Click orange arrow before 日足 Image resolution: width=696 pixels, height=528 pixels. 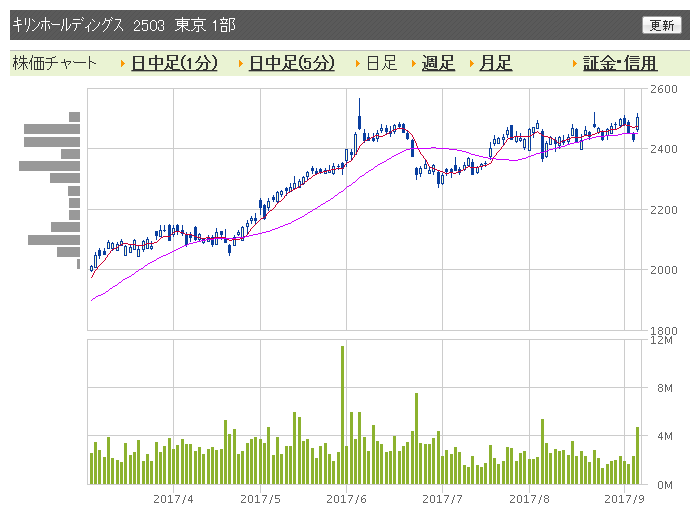358,64
